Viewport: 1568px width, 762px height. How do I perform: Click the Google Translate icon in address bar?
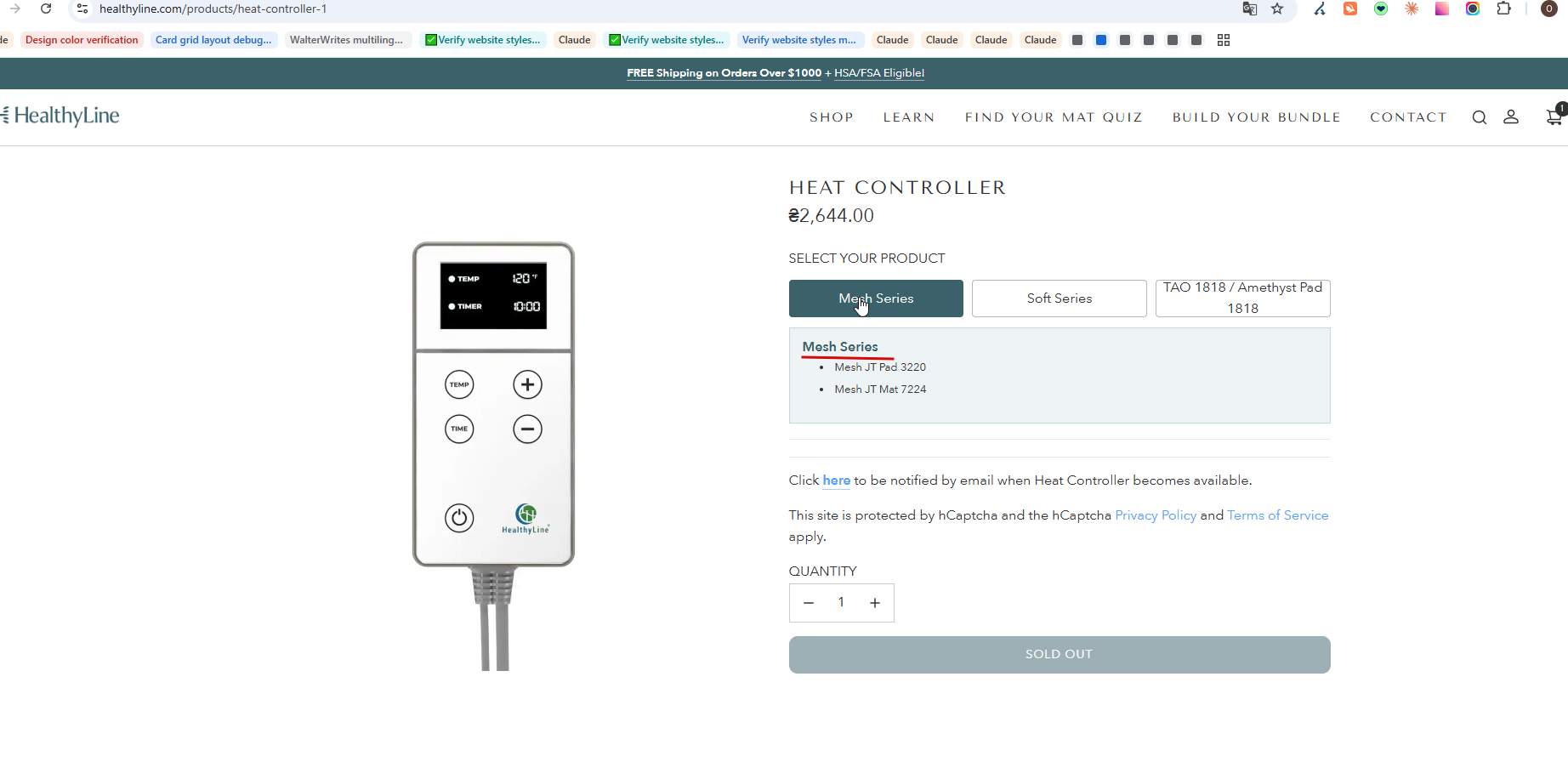point(1249,9)
